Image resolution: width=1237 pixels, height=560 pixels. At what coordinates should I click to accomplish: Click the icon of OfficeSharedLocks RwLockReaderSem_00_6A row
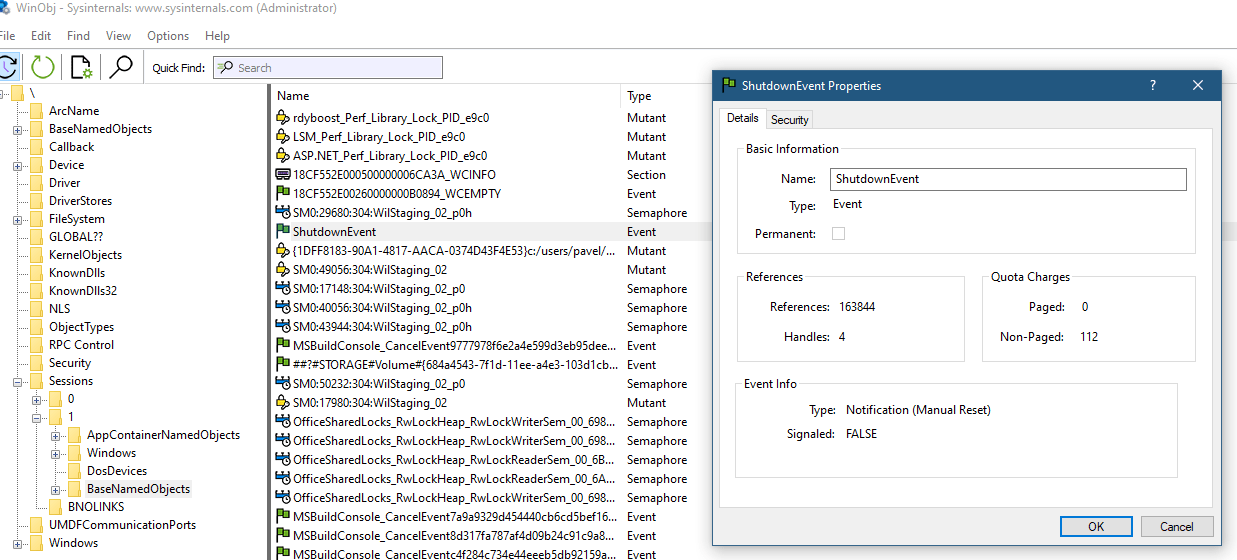pos(283,479)
